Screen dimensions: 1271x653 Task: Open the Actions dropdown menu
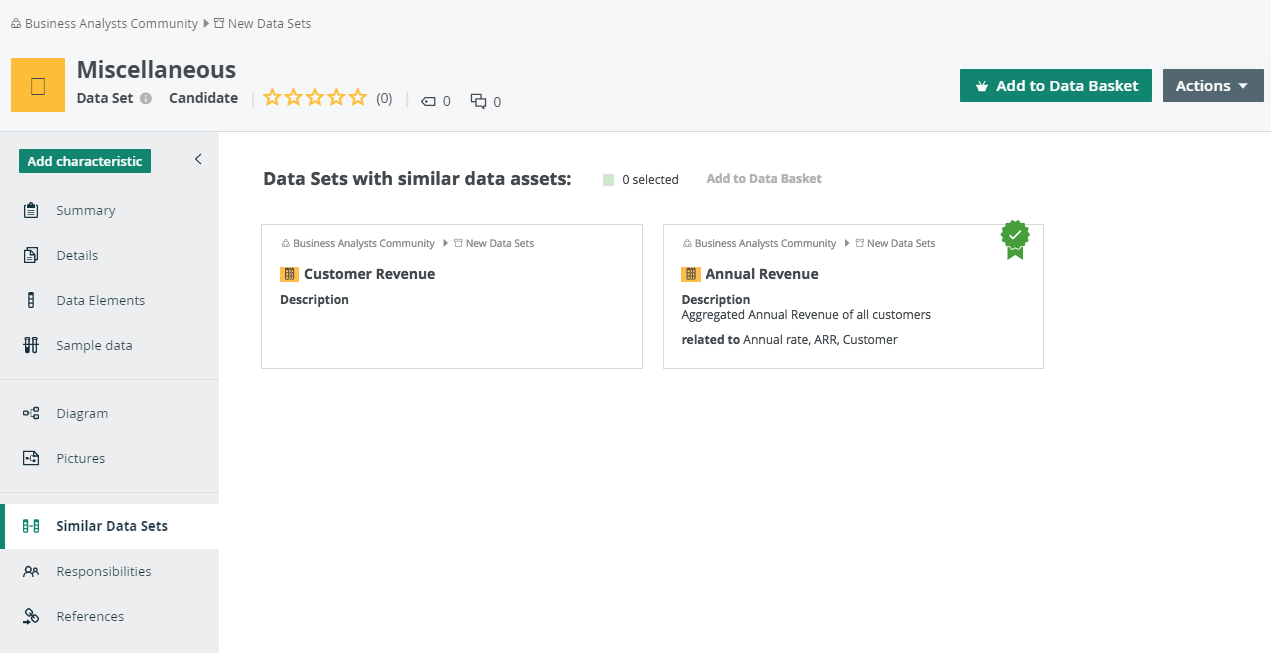[1212, 86]
